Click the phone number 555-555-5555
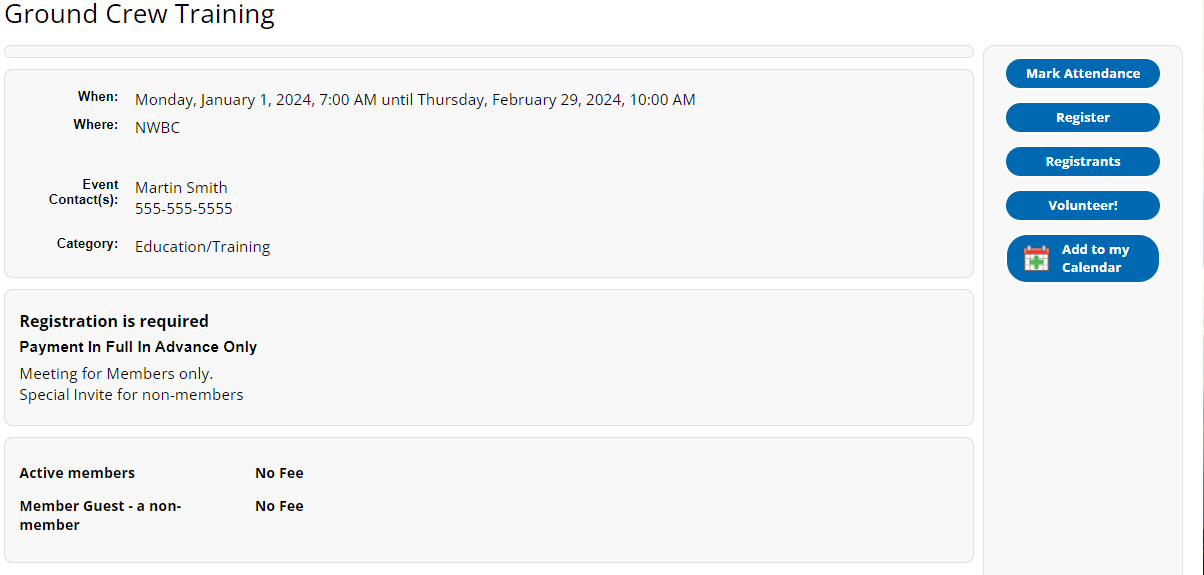1204x575 pixels. [x=184, y=209]
